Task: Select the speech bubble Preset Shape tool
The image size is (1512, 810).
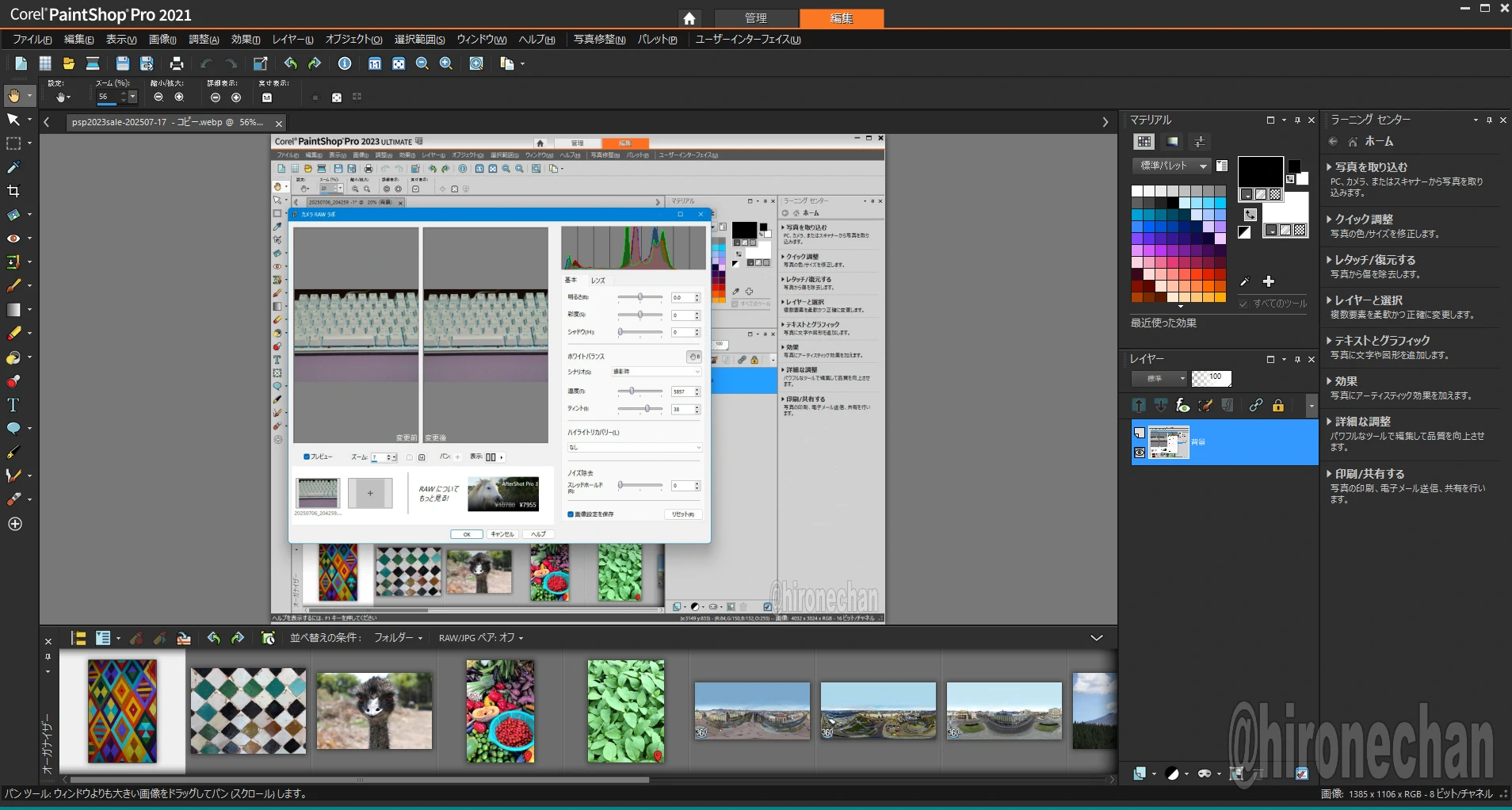Action: coord(13,429)
